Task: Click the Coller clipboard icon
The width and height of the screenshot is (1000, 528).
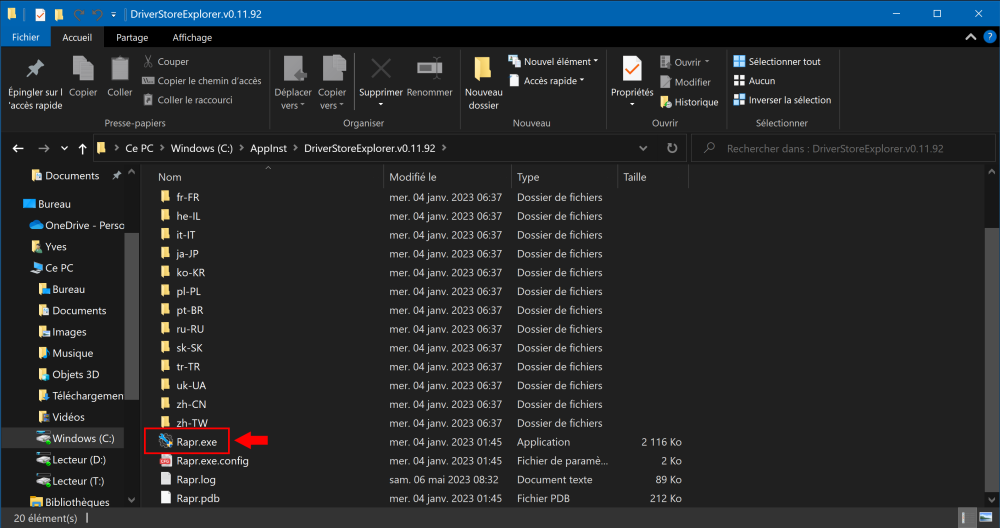Action: click(x=120, y=69)
